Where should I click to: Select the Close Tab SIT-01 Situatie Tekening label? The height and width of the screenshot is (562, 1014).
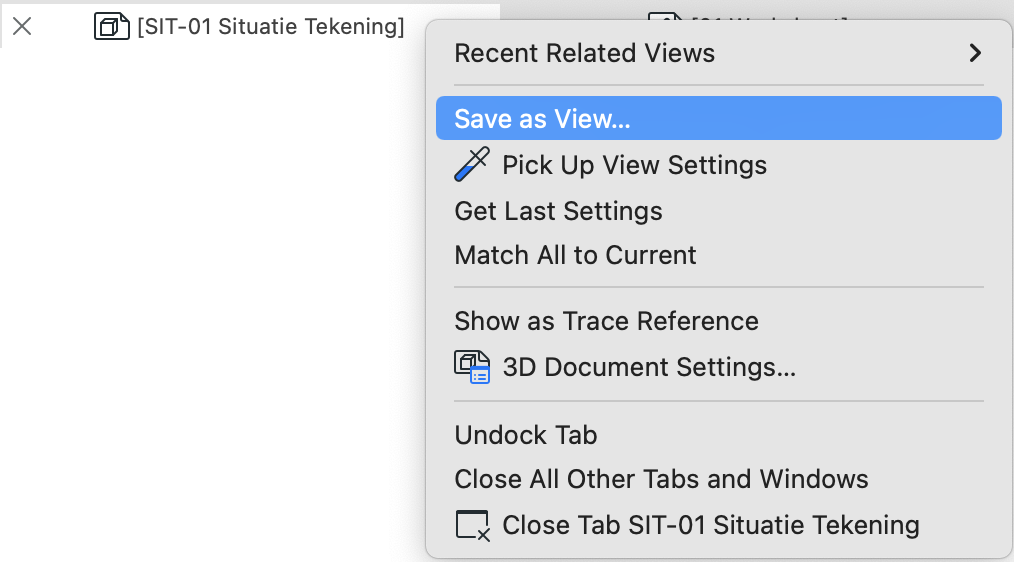(x=711, y=525)
